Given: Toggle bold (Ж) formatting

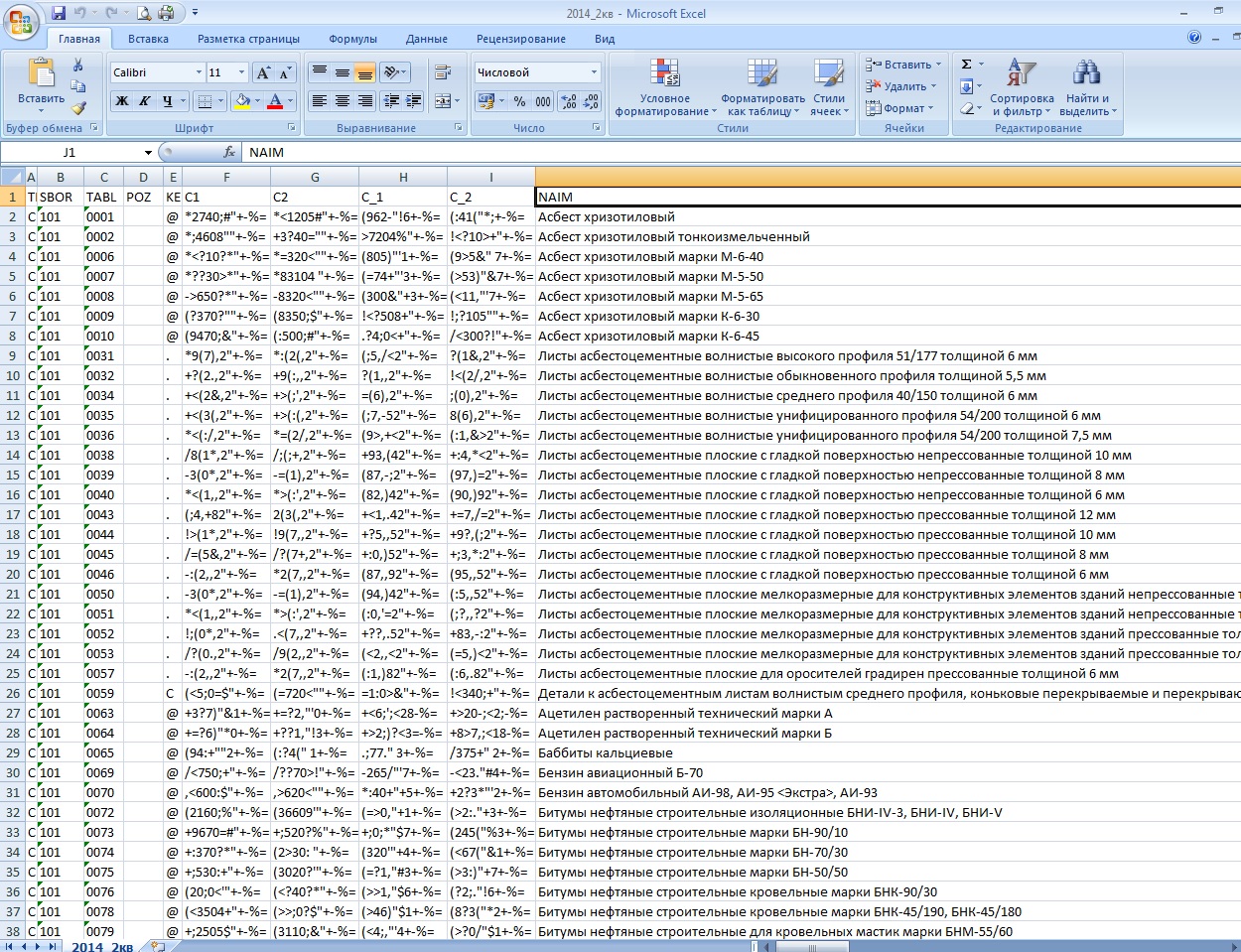Looking at the screenshot, I should pyautogui.click(x=122, y=101).
